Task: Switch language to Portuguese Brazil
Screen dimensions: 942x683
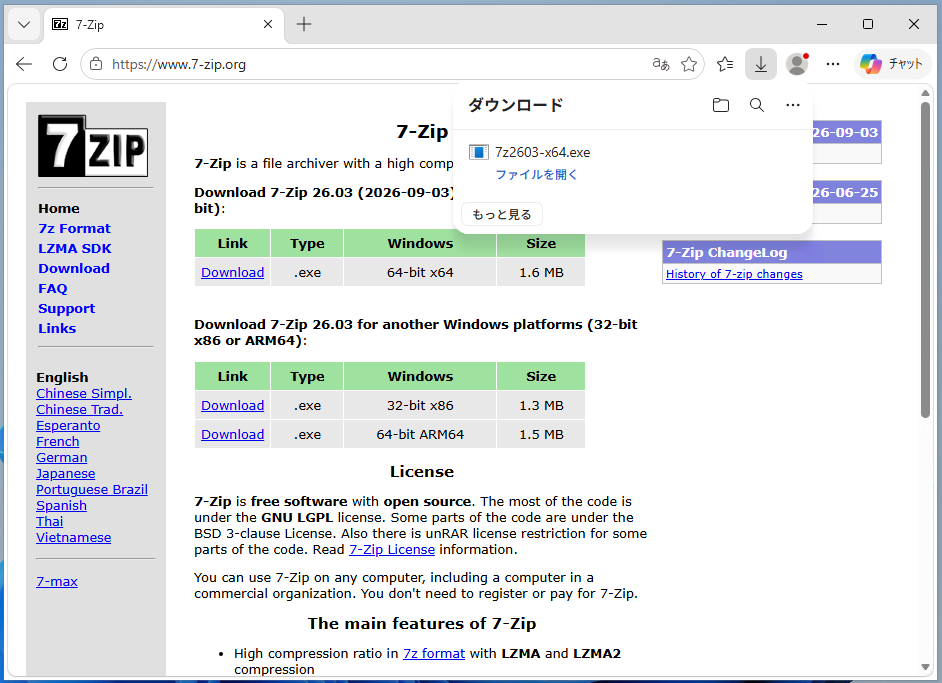Action: pos(92,490)
